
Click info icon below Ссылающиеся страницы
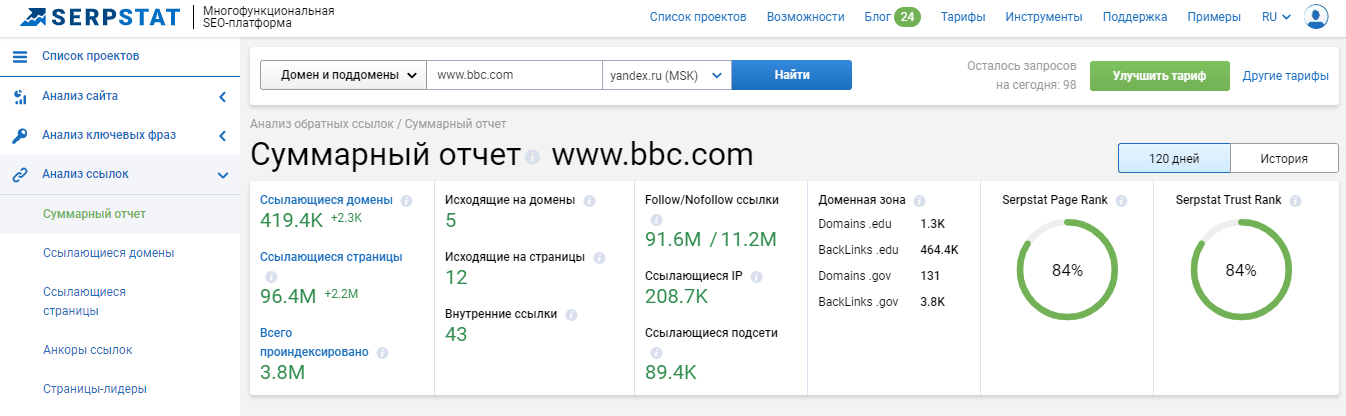pos(270,277)
